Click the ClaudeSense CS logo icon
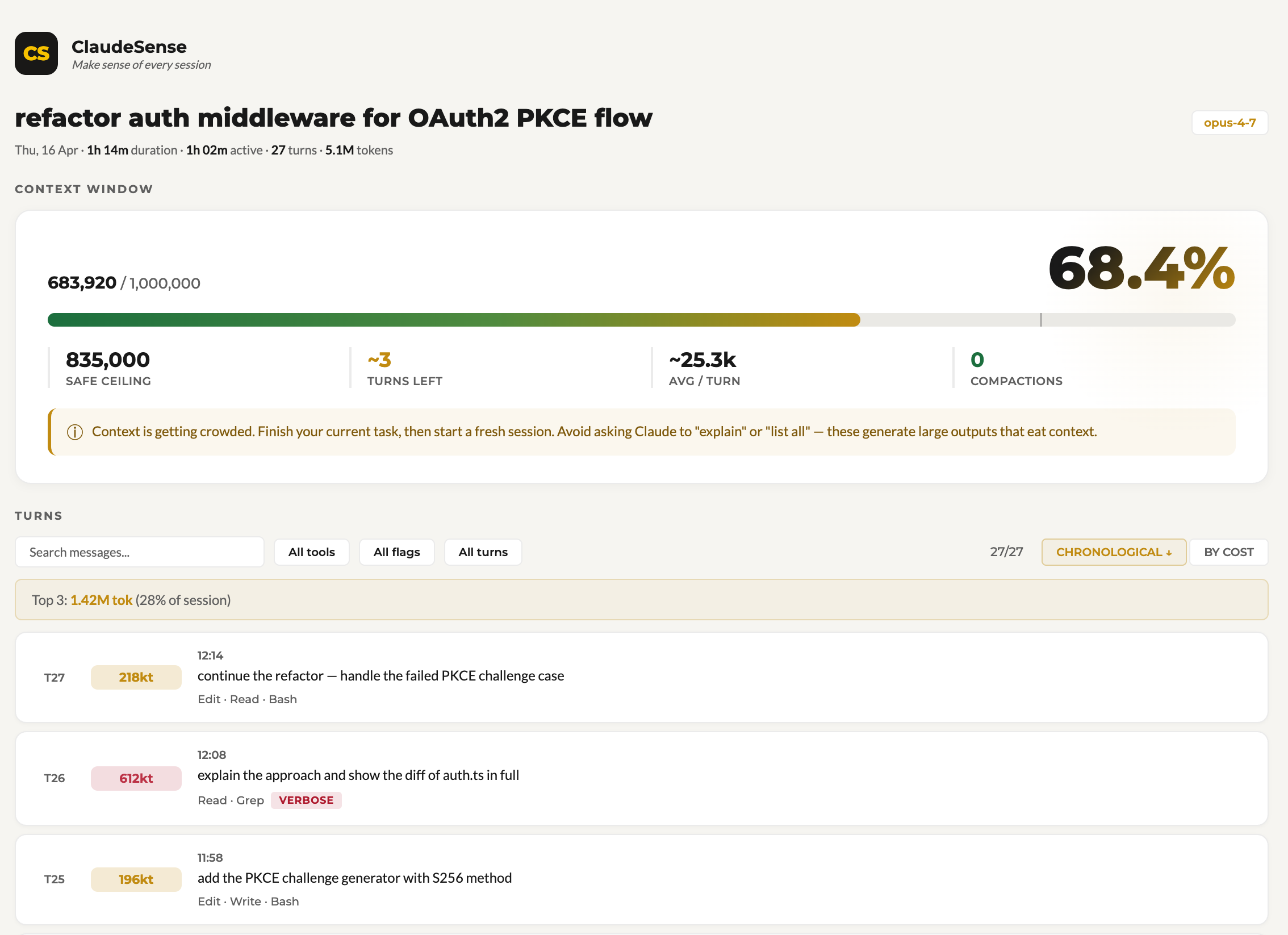This screenshot has width=1288, height=935. click(36, 53)
